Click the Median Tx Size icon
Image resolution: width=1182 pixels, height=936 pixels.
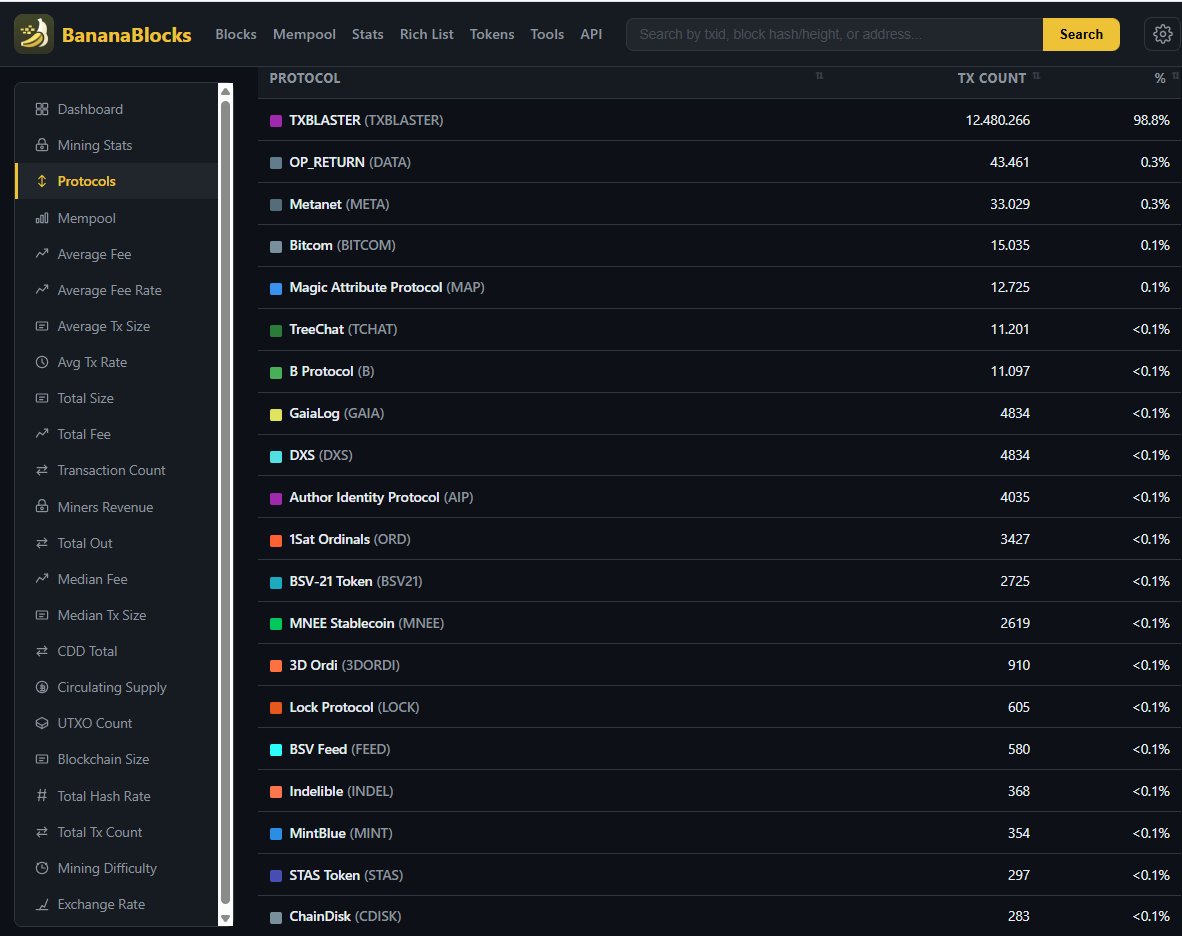41,615
